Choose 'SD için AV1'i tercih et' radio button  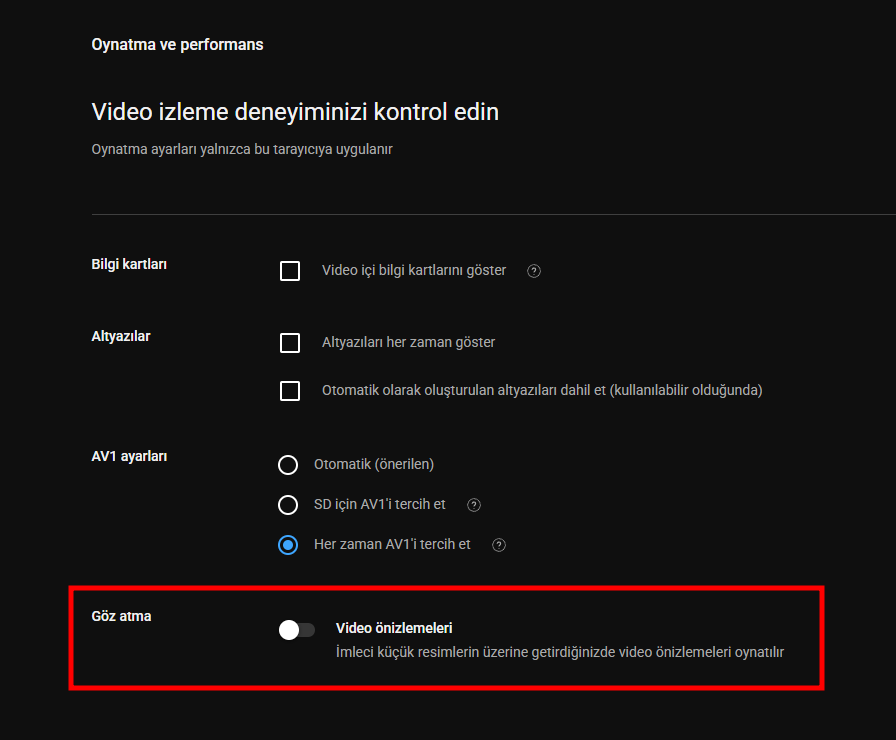[x=288, y=505]
